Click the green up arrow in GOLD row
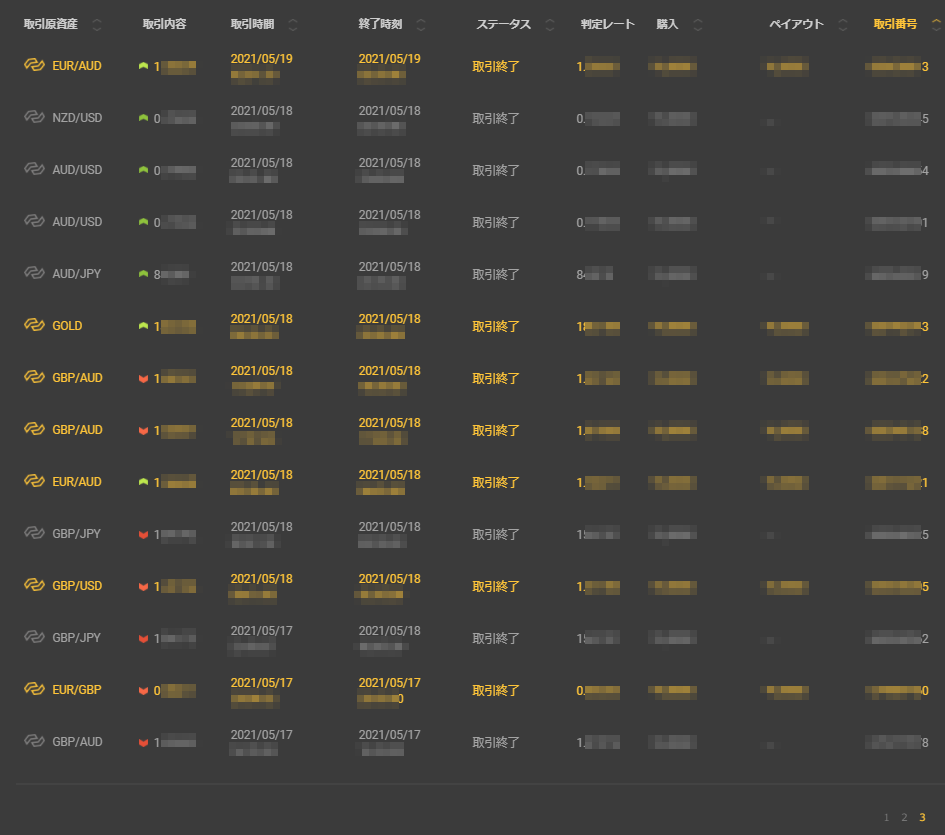Screen dimensions: 945x835 pos(143,326)
